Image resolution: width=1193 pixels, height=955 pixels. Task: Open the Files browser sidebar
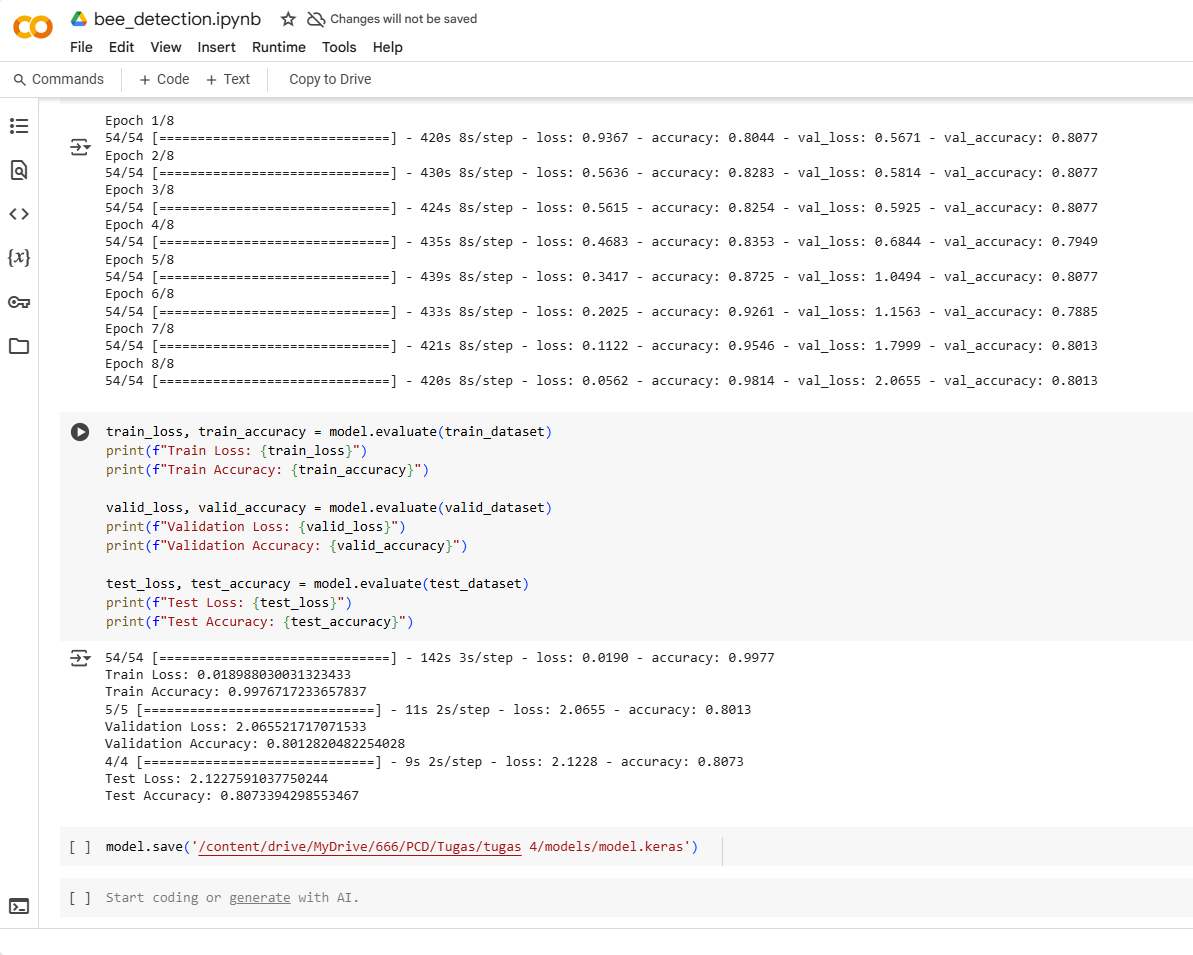(19, 346)
